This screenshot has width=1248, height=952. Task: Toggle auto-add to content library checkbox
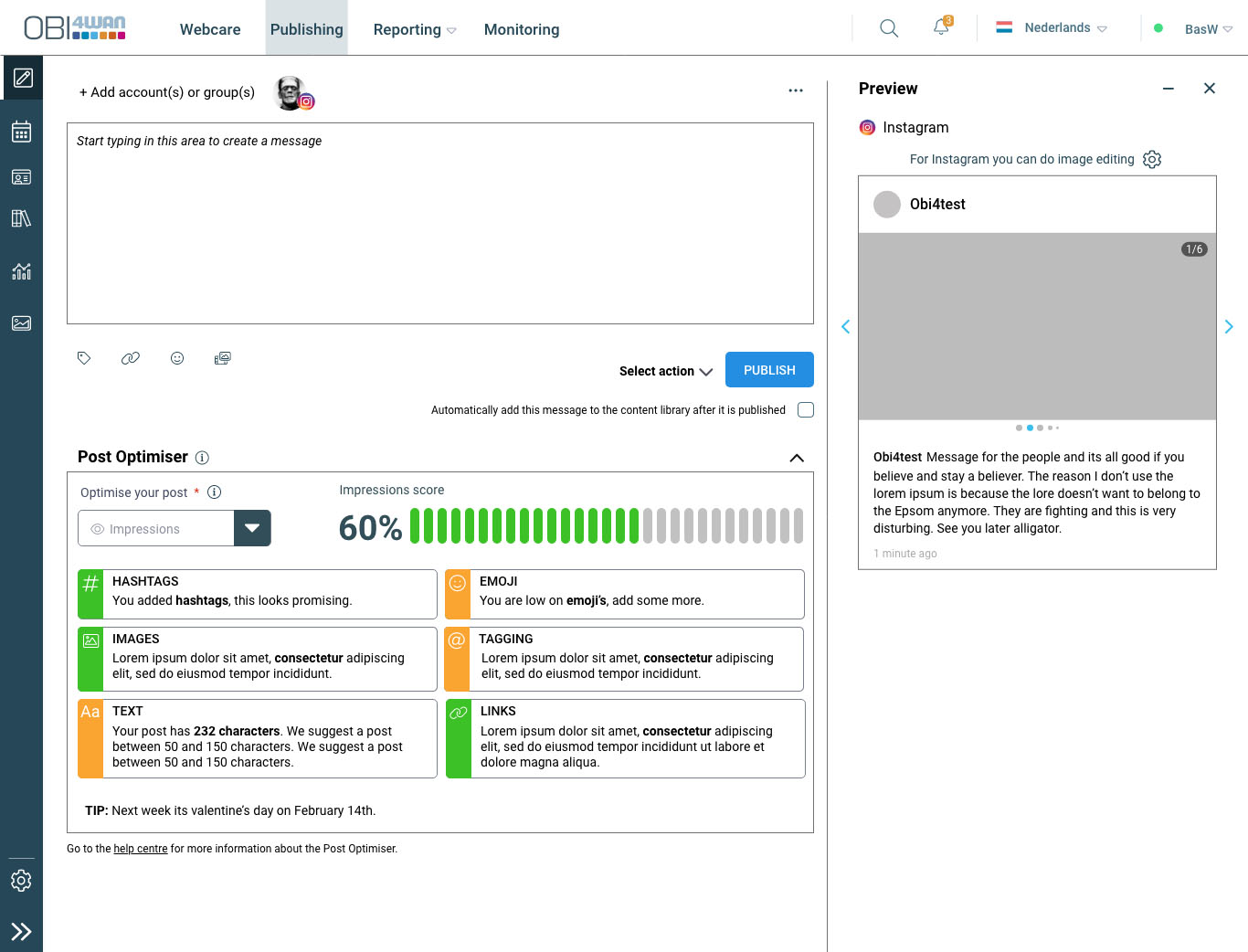(x=806, y=409)
